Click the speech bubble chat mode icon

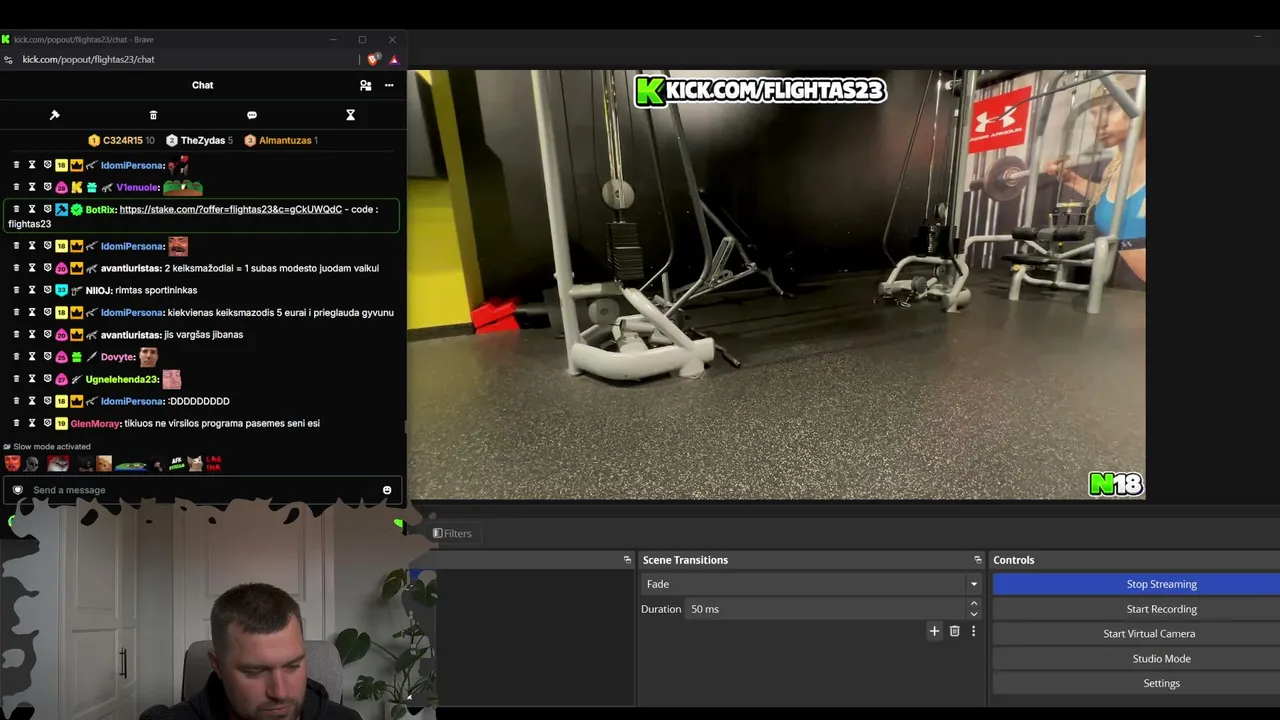[x=252, y=115]
